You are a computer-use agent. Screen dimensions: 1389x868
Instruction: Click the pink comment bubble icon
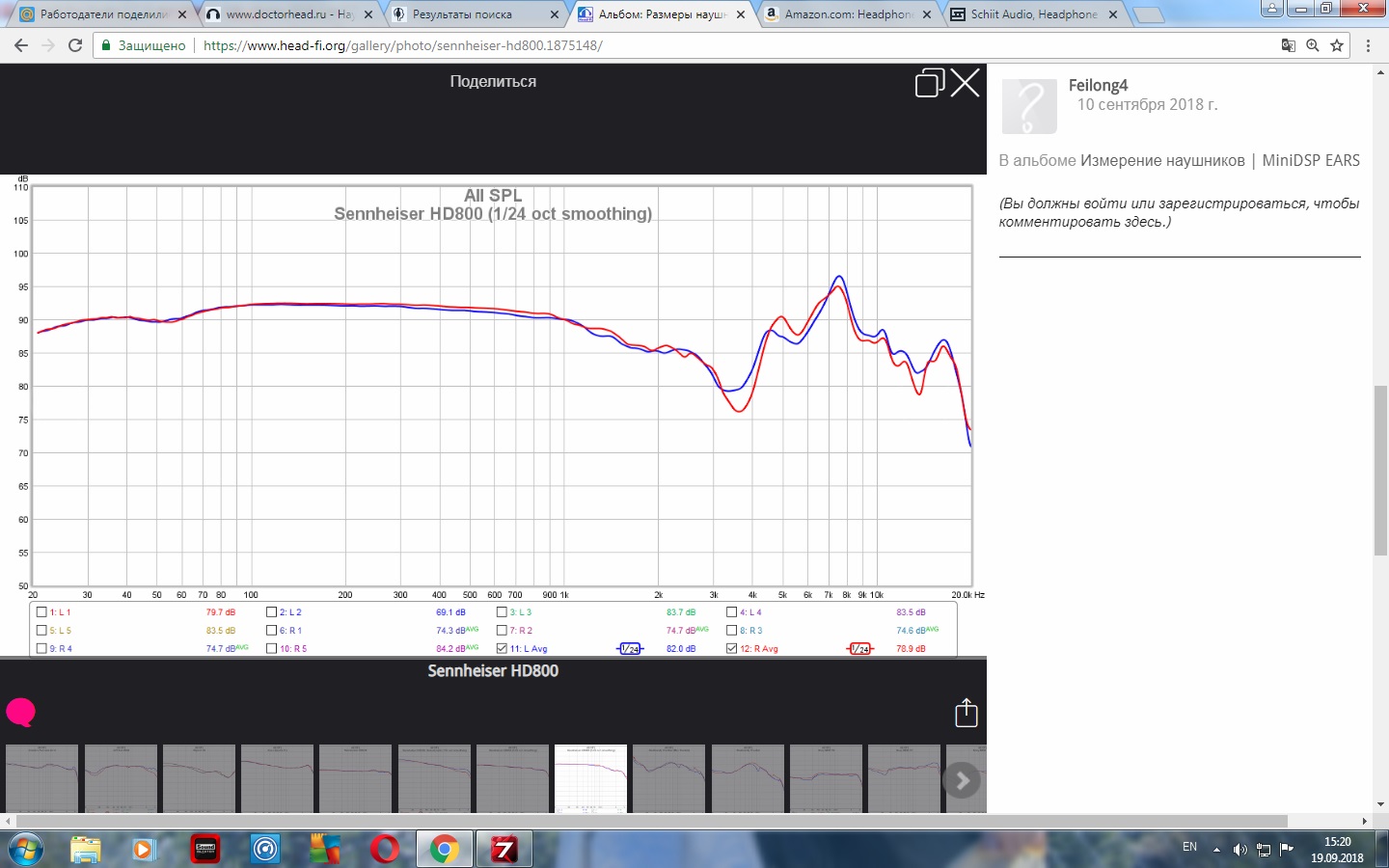coord(20,712)
